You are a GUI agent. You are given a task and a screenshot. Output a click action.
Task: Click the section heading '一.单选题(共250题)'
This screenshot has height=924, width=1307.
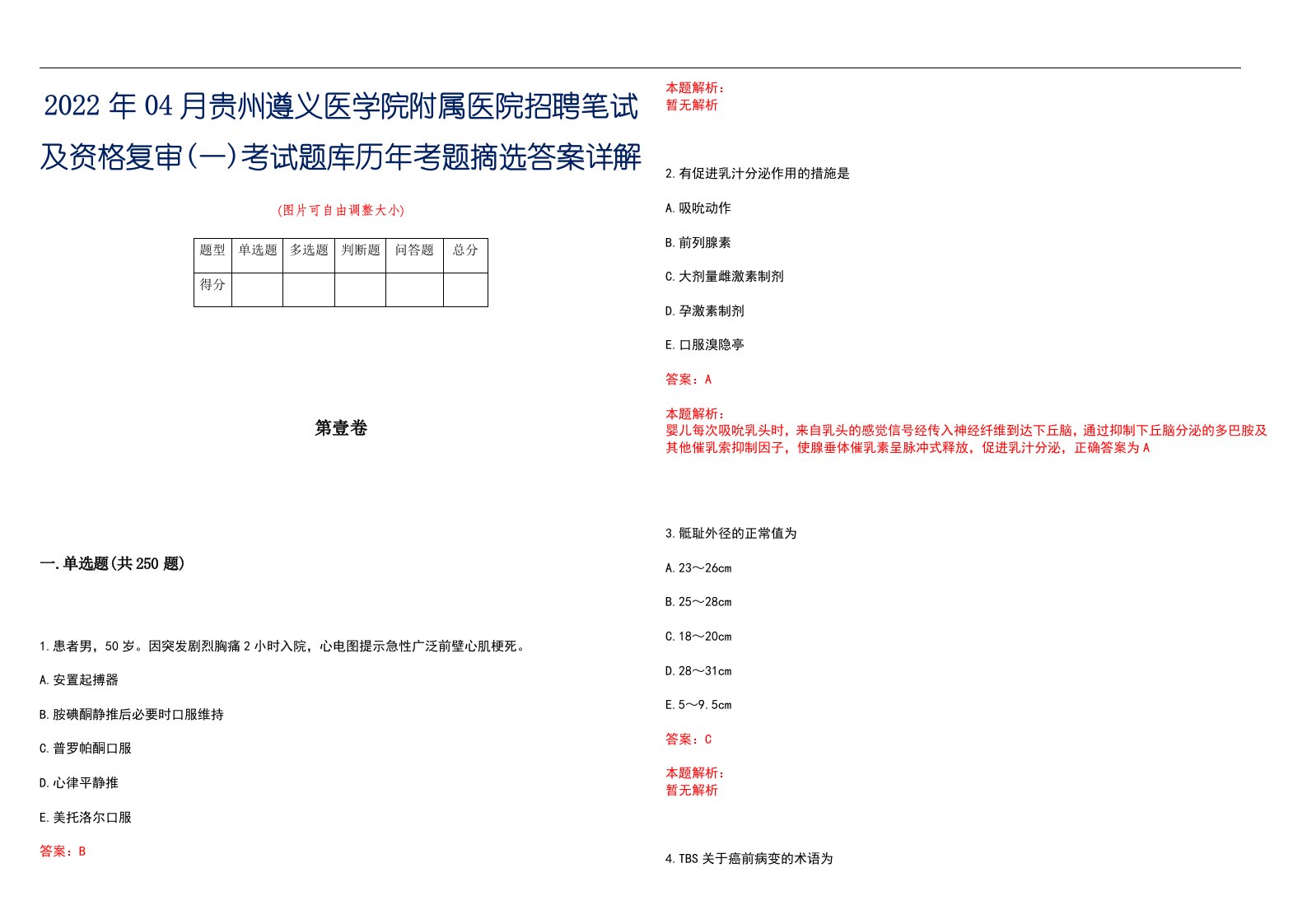[x=112, y=563]
